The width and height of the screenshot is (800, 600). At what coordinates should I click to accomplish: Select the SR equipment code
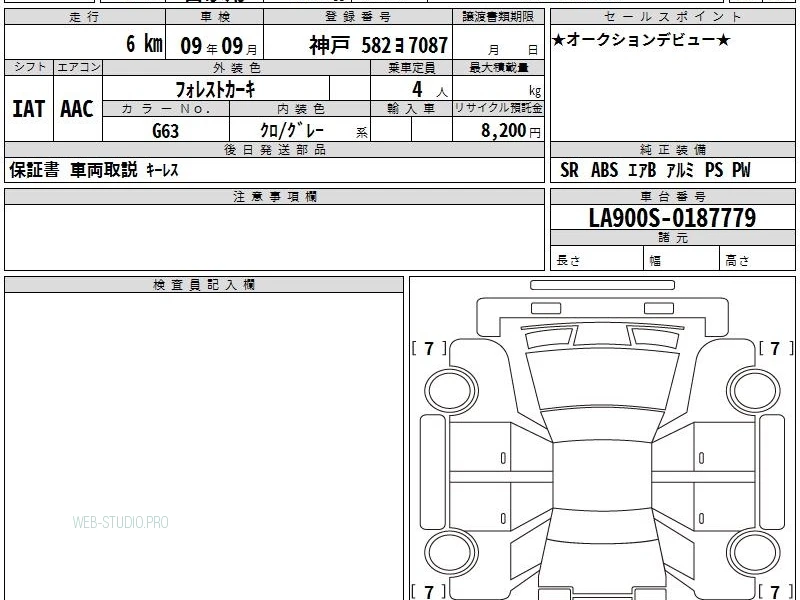569,170
